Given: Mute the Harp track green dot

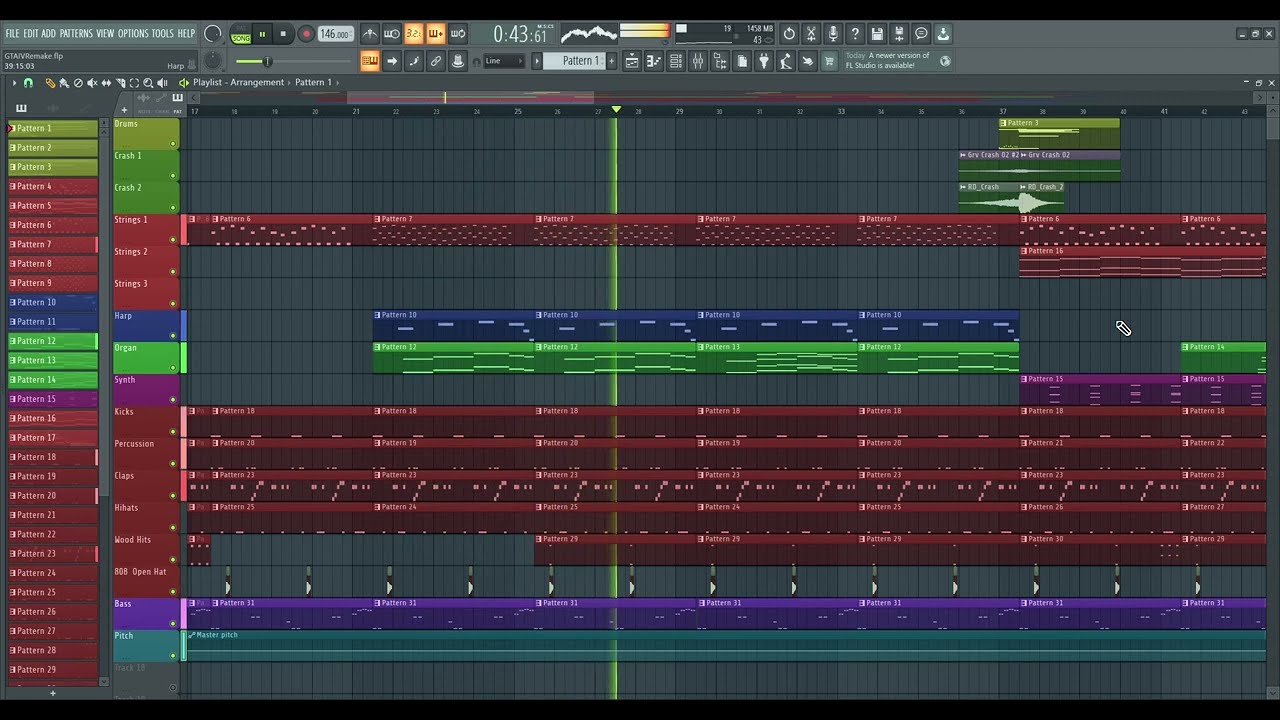Looking at the screenshot, I should pos(173,336).
